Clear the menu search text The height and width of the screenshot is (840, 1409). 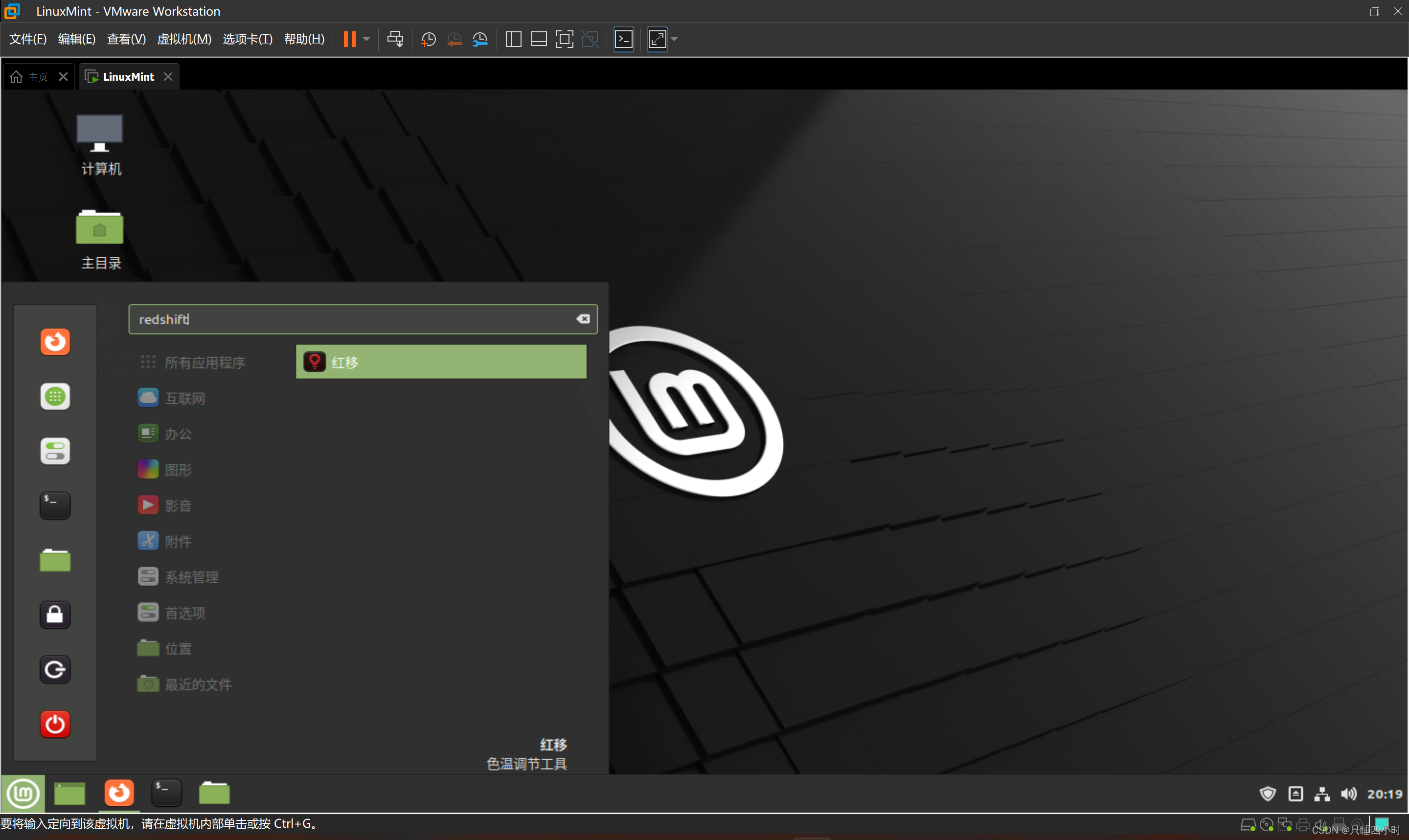(x=583, y=319)
